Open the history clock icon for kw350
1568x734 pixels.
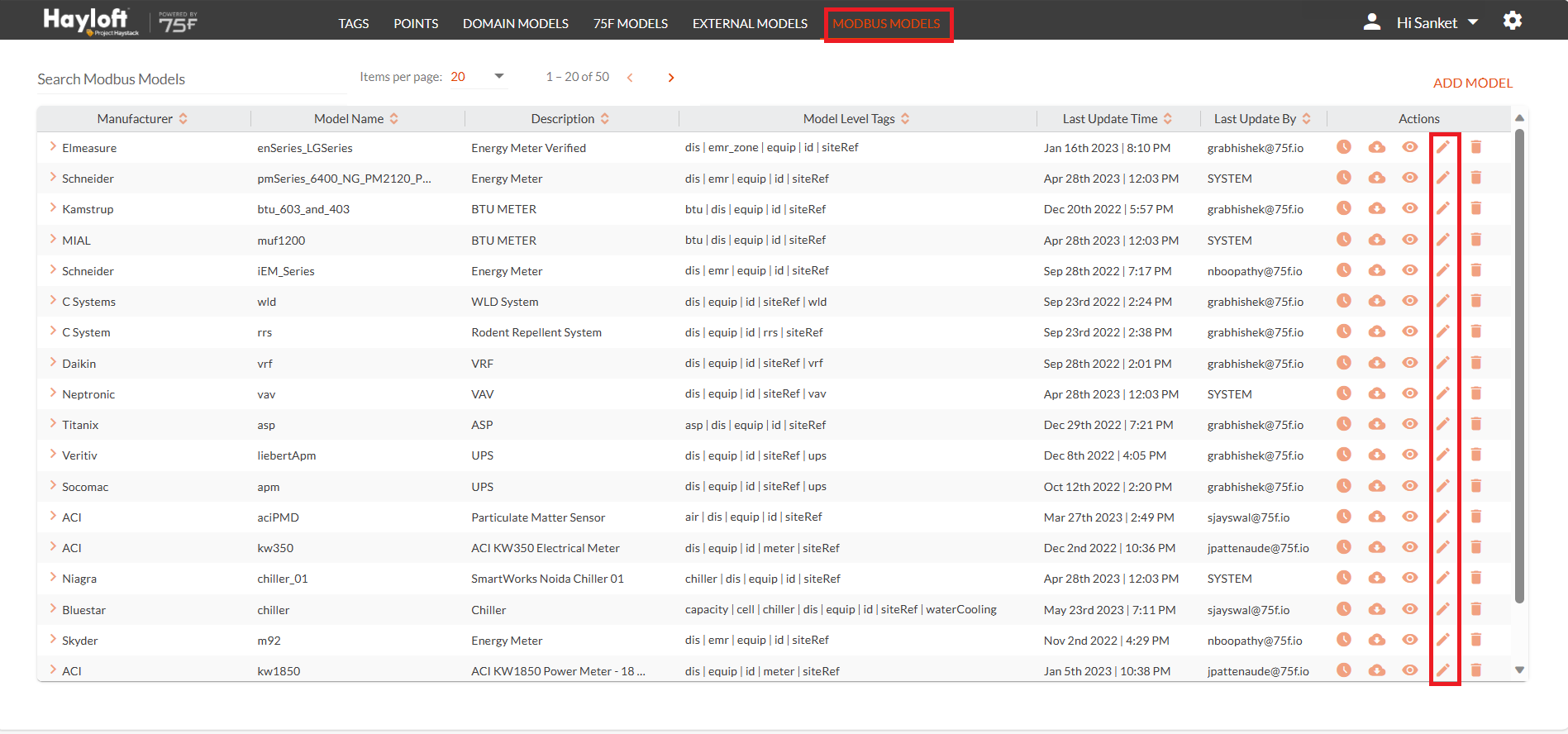[x=1344, y=547]
